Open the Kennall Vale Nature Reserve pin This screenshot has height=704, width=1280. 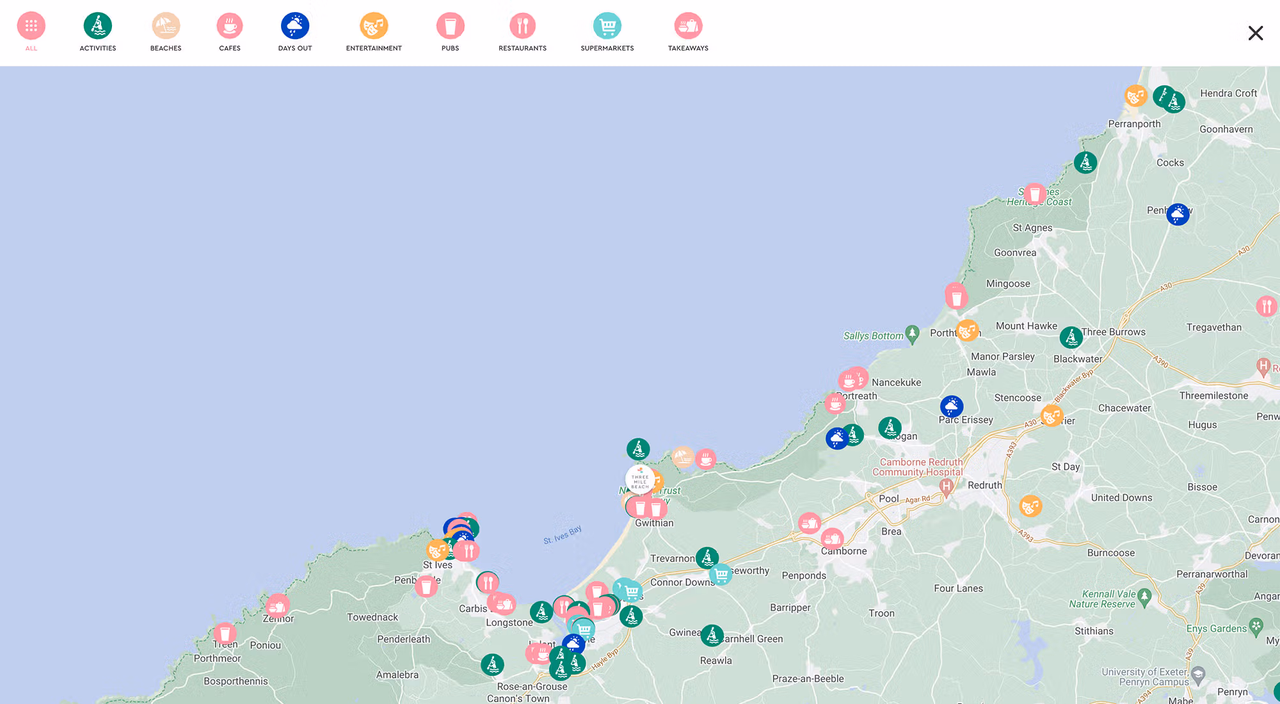[x=1145, y=596]
